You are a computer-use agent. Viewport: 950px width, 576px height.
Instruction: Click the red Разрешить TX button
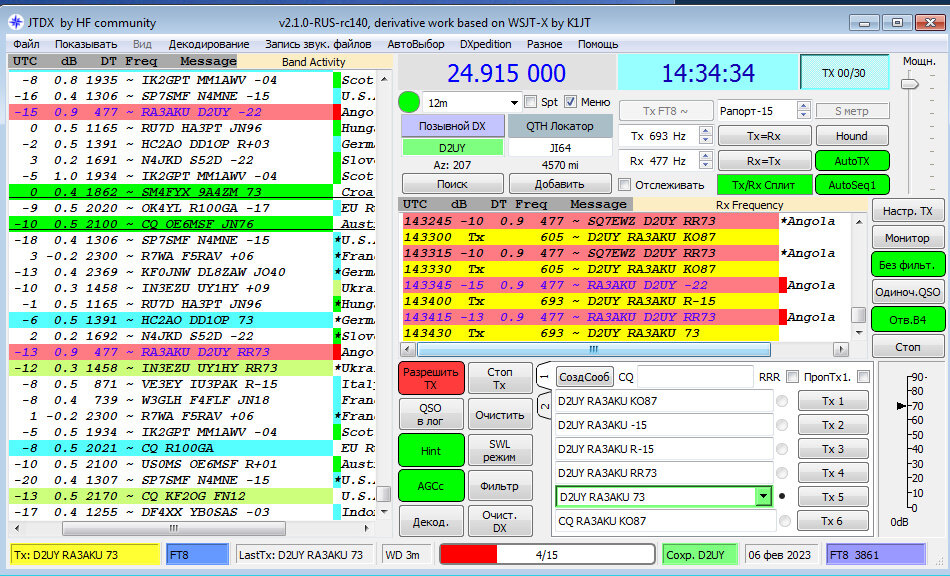pos(431,379)
